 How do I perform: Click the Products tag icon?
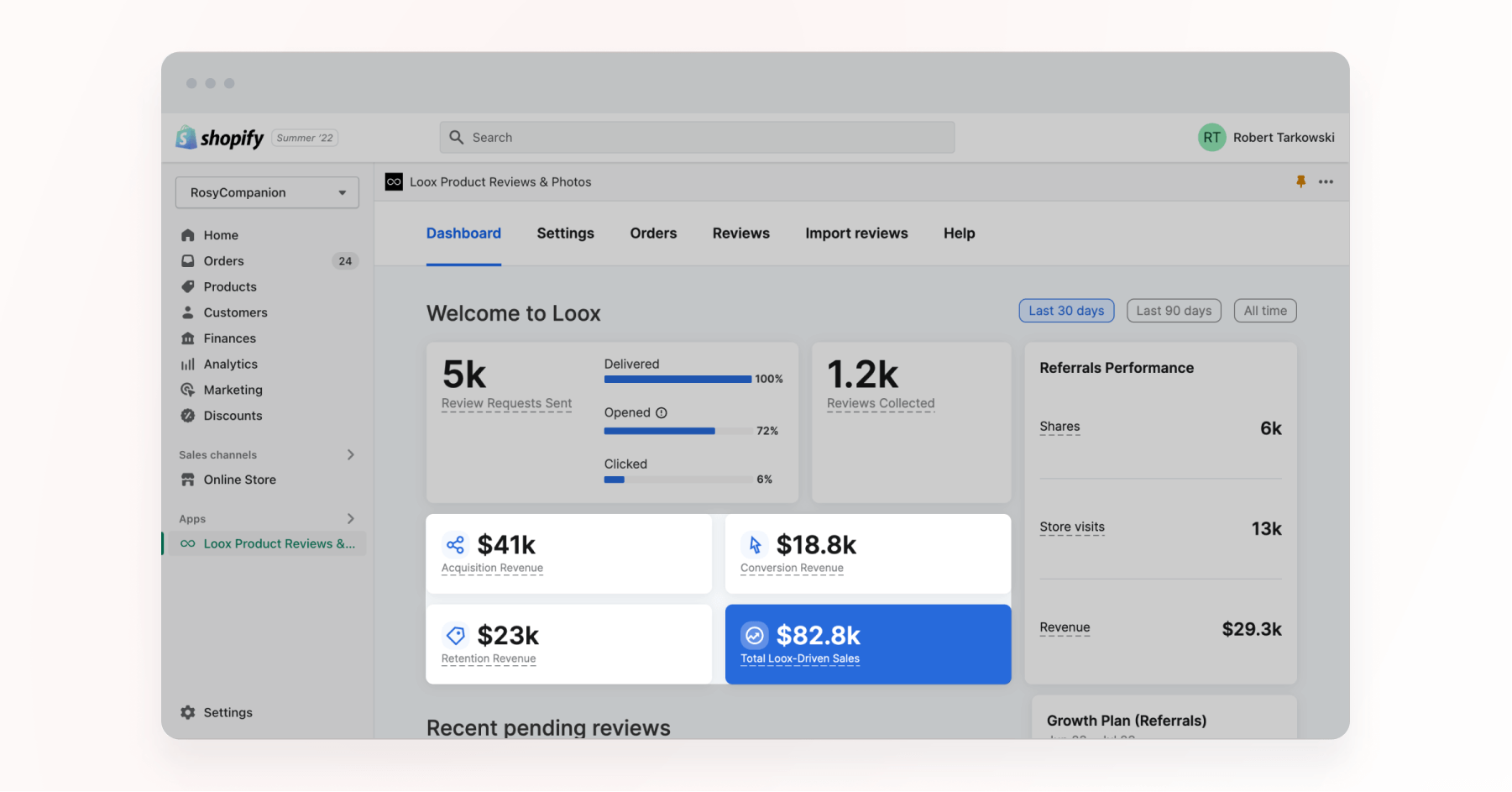(x=188, y=286)
